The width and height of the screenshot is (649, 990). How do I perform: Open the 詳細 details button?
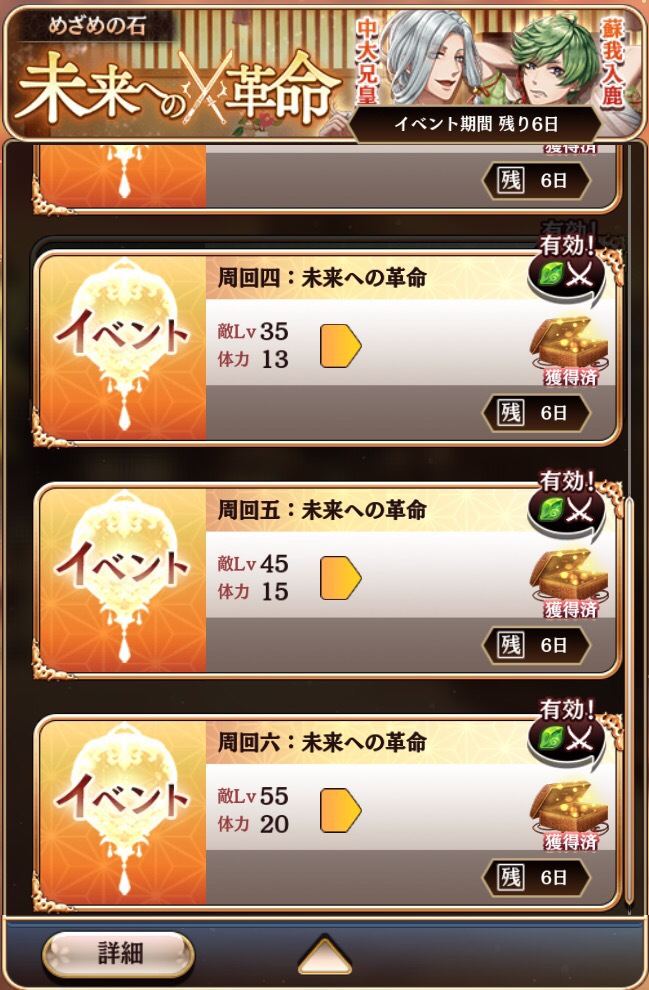(x=118, y=953)
